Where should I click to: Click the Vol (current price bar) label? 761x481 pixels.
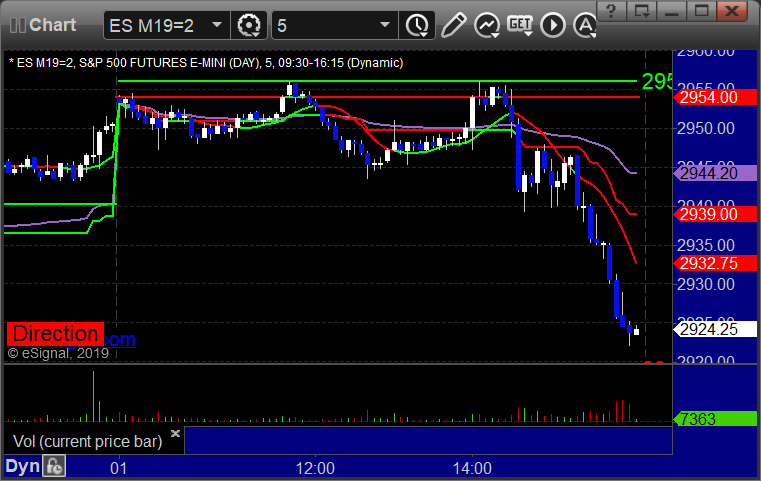(88, 441)
